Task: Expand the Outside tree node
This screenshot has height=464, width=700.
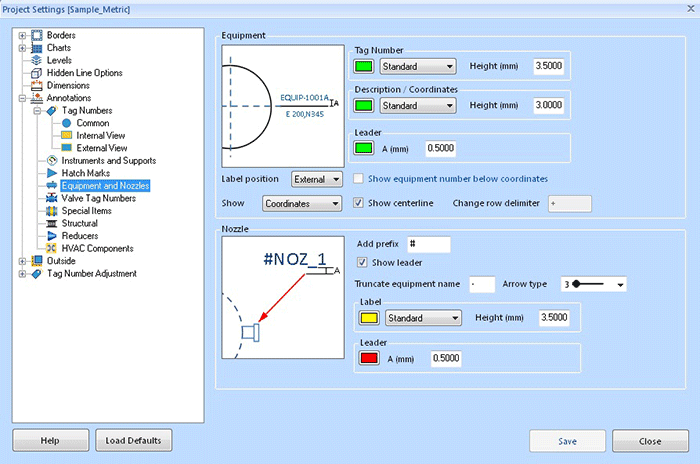Action: (x=22, y=261)
